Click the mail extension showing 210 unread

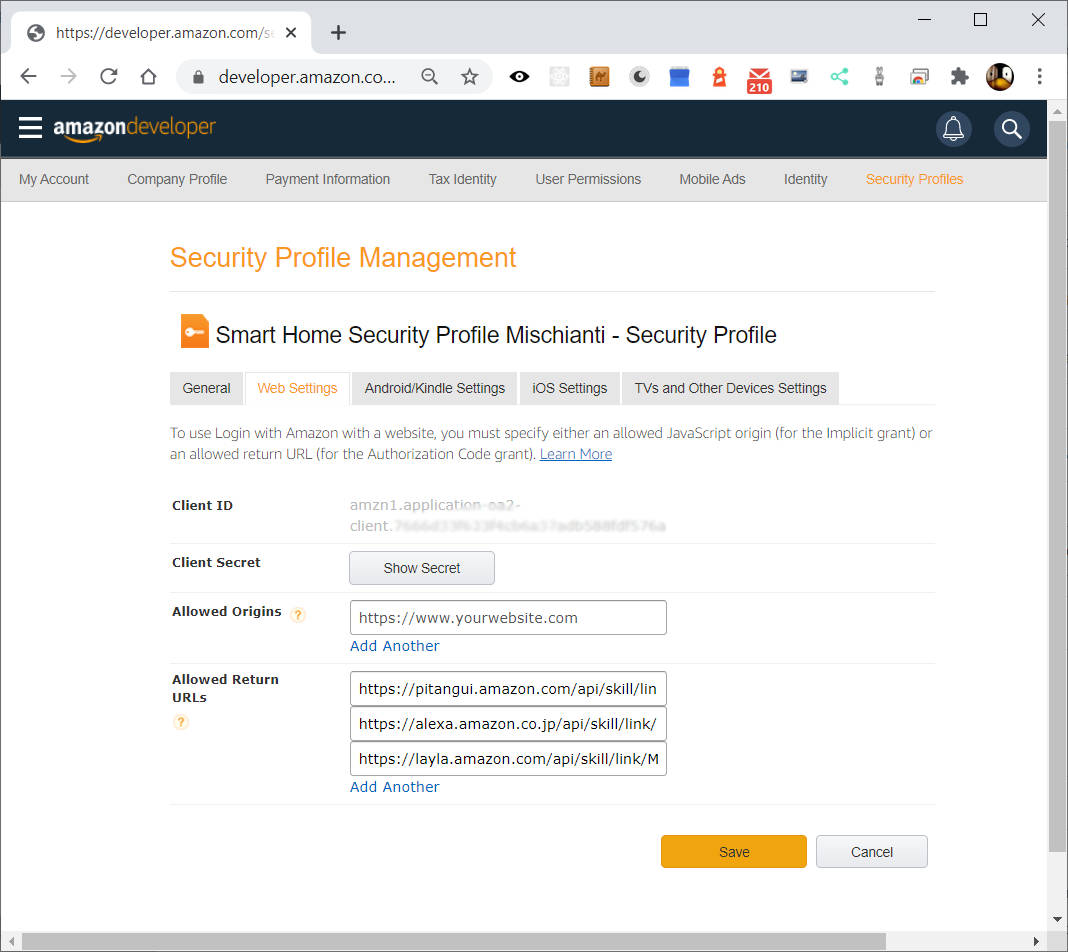[759, 76]
